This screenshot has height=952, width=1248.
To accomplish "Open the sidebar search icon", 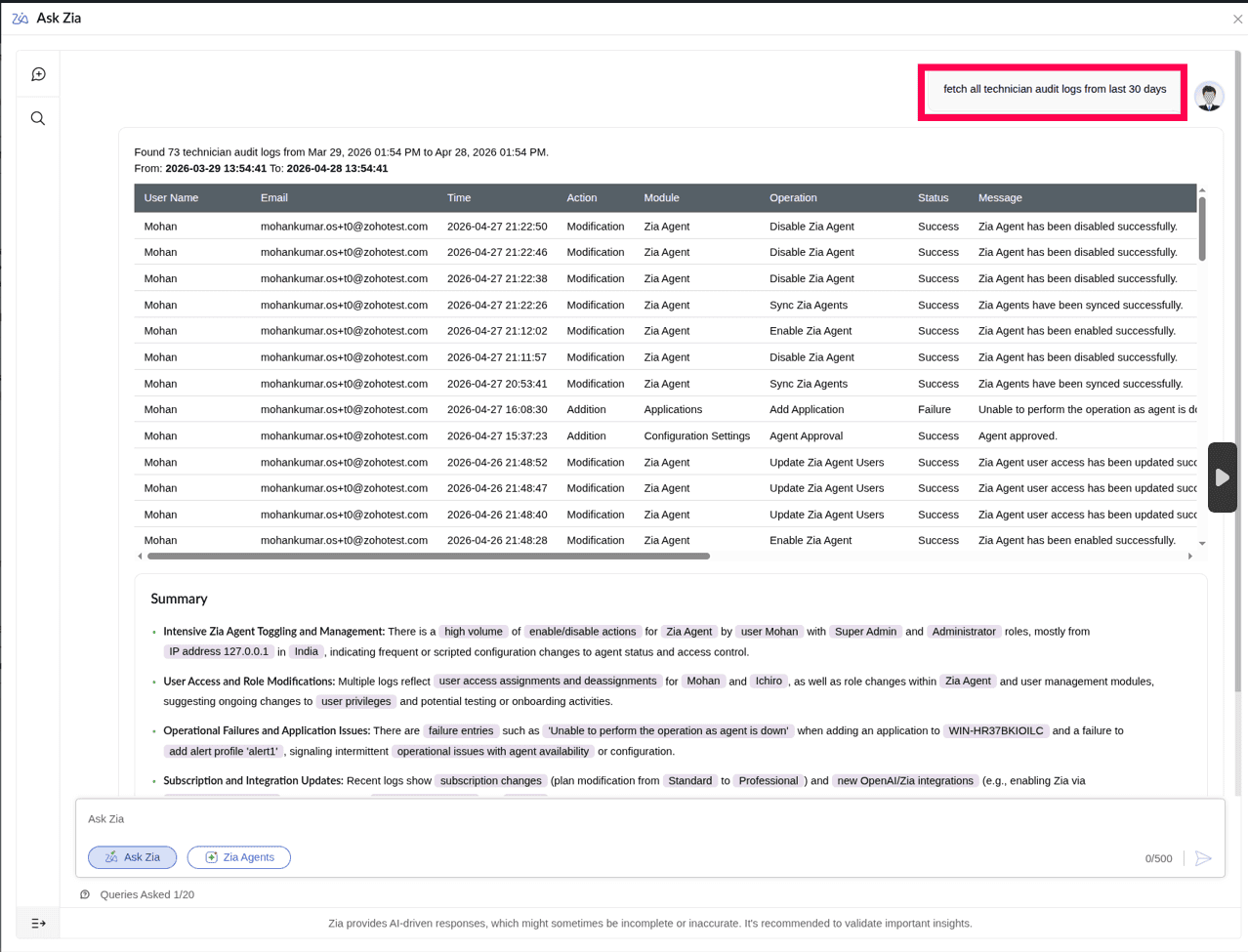I will pos(38,118).
